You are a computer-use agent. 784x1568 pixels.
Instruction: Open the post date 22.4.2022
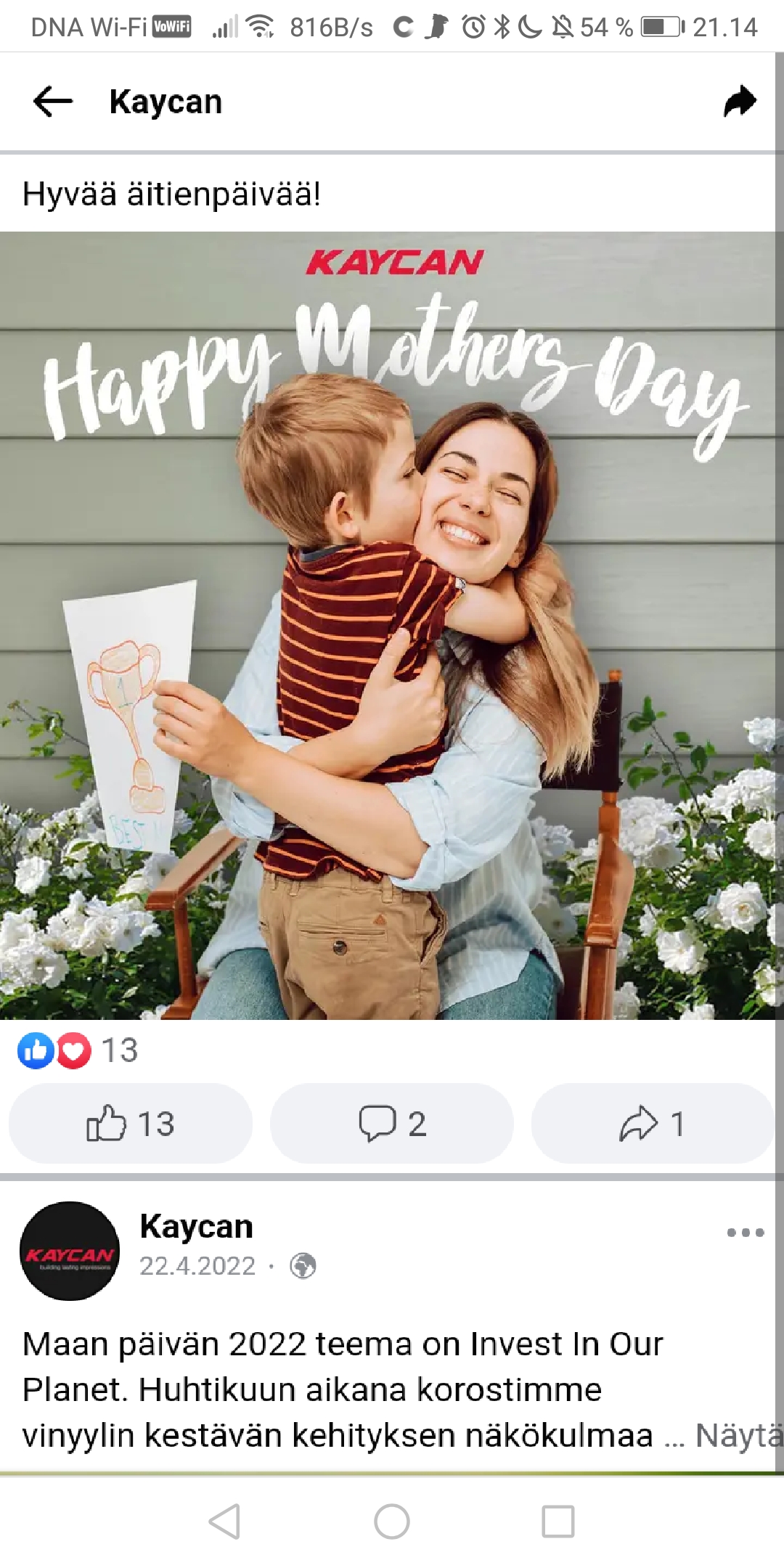[x=197, y=1266]
